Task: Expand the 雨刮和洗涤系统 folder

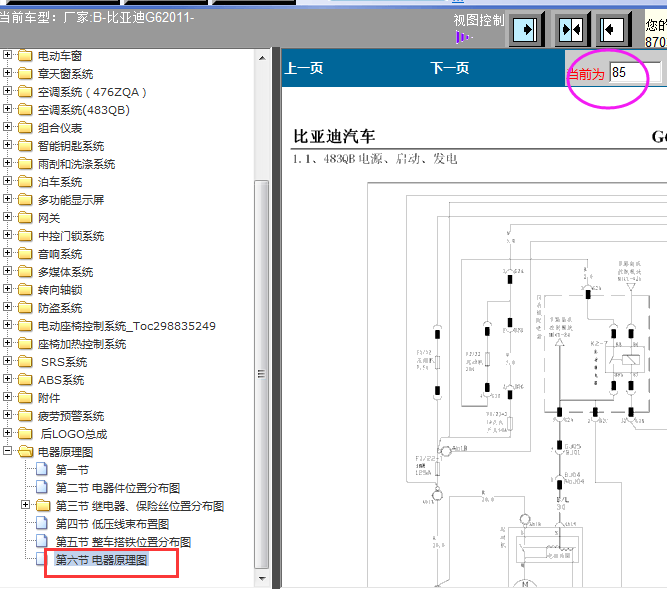Action: click(7, 163)
